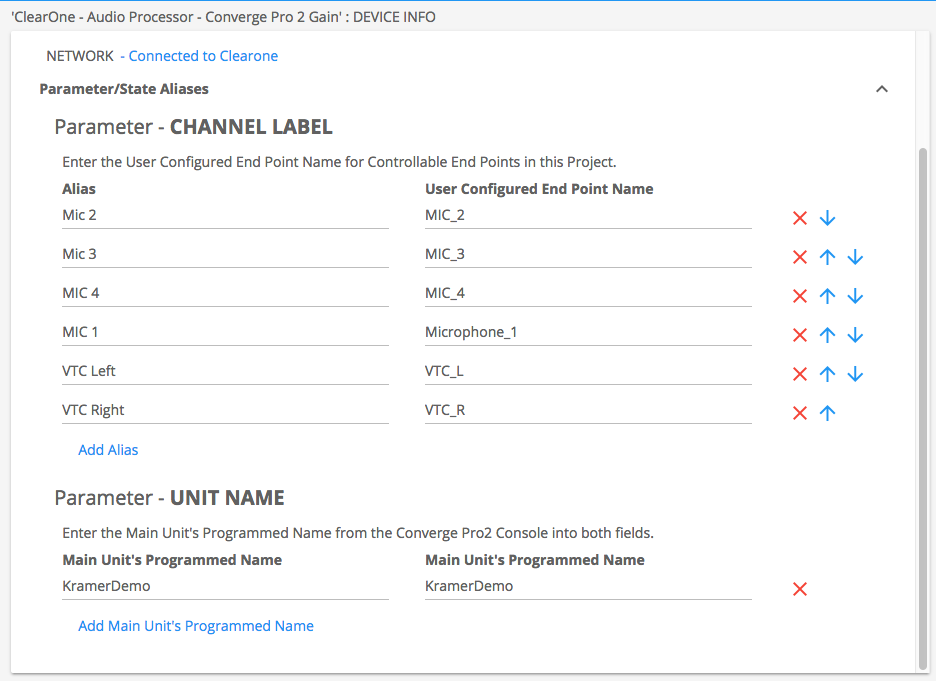
Task: Delete the Mic 2 alias row
Action: [799, 218]
